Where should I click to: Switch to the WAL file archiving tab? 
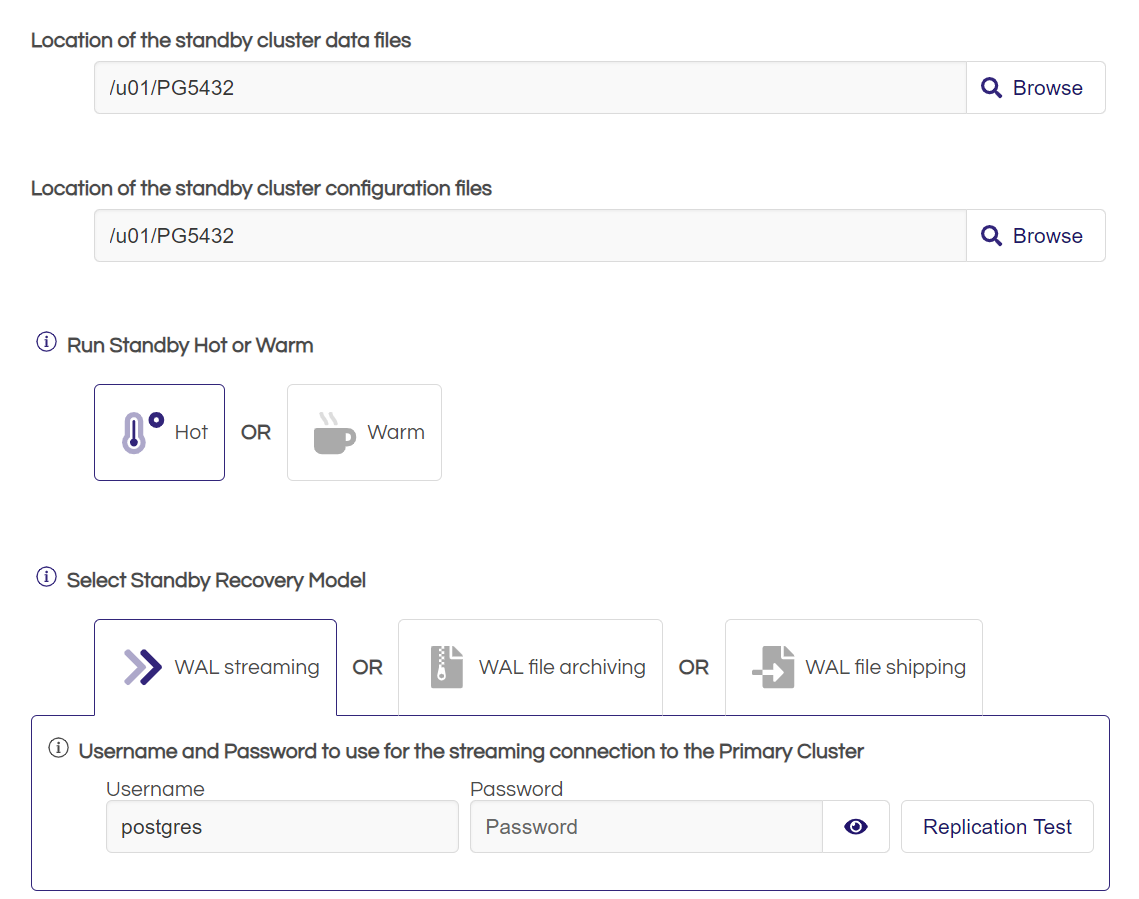point(530,666)
